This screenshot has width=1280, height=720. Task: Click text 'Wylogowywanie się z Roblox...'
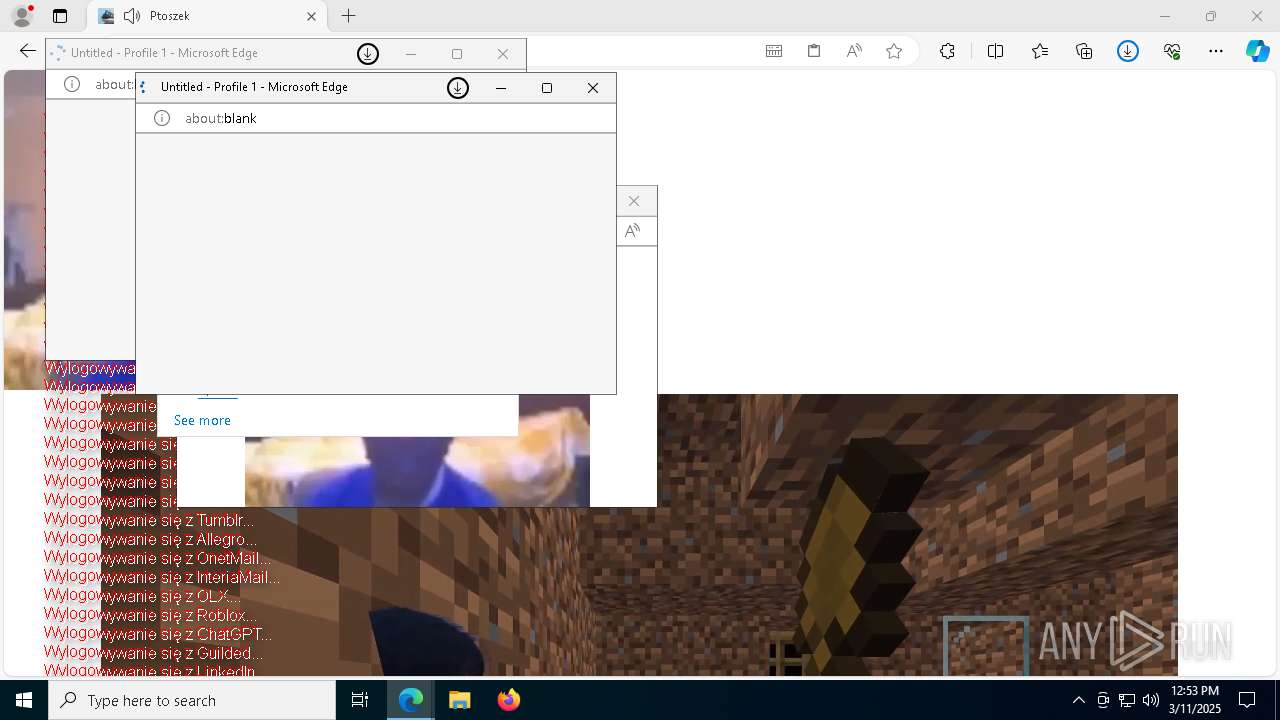coord(150,616)
